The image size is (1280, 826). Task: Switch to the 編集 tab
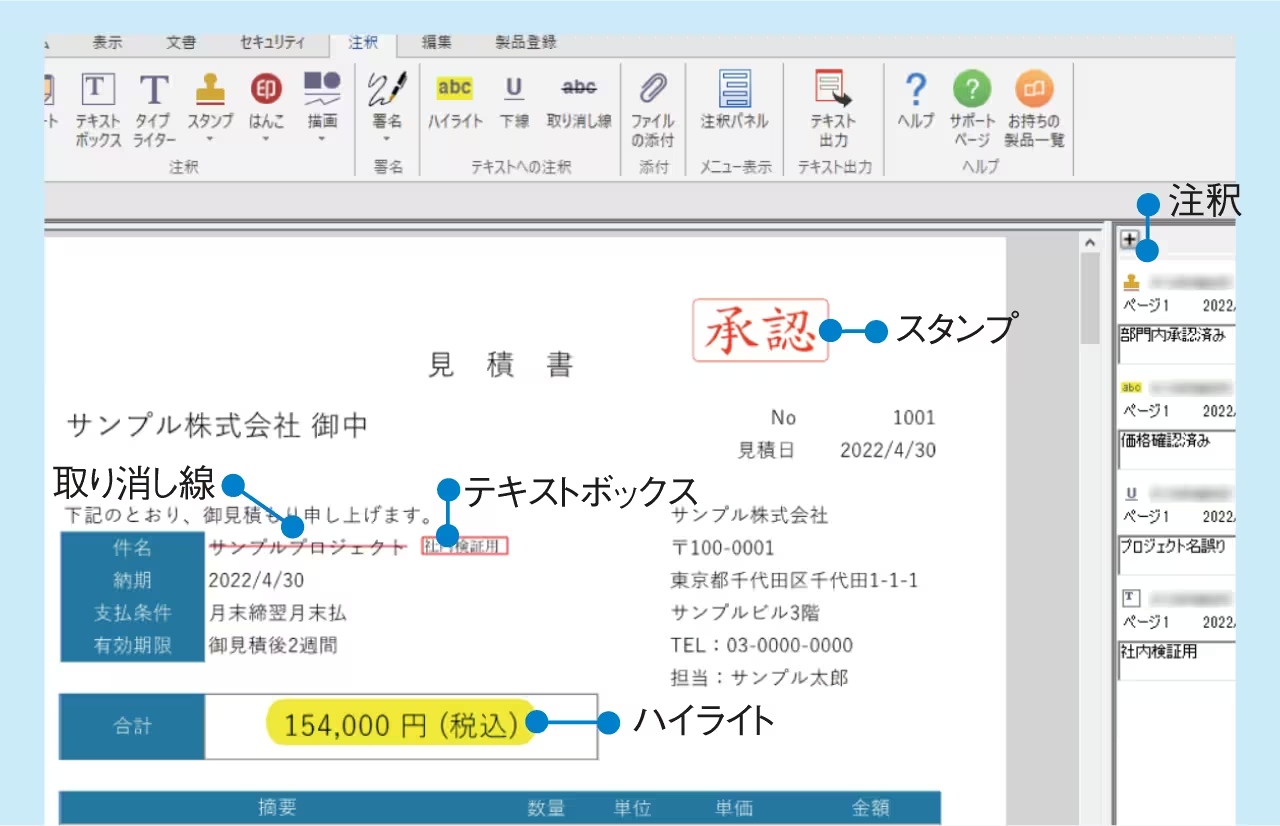coord(437,42)
